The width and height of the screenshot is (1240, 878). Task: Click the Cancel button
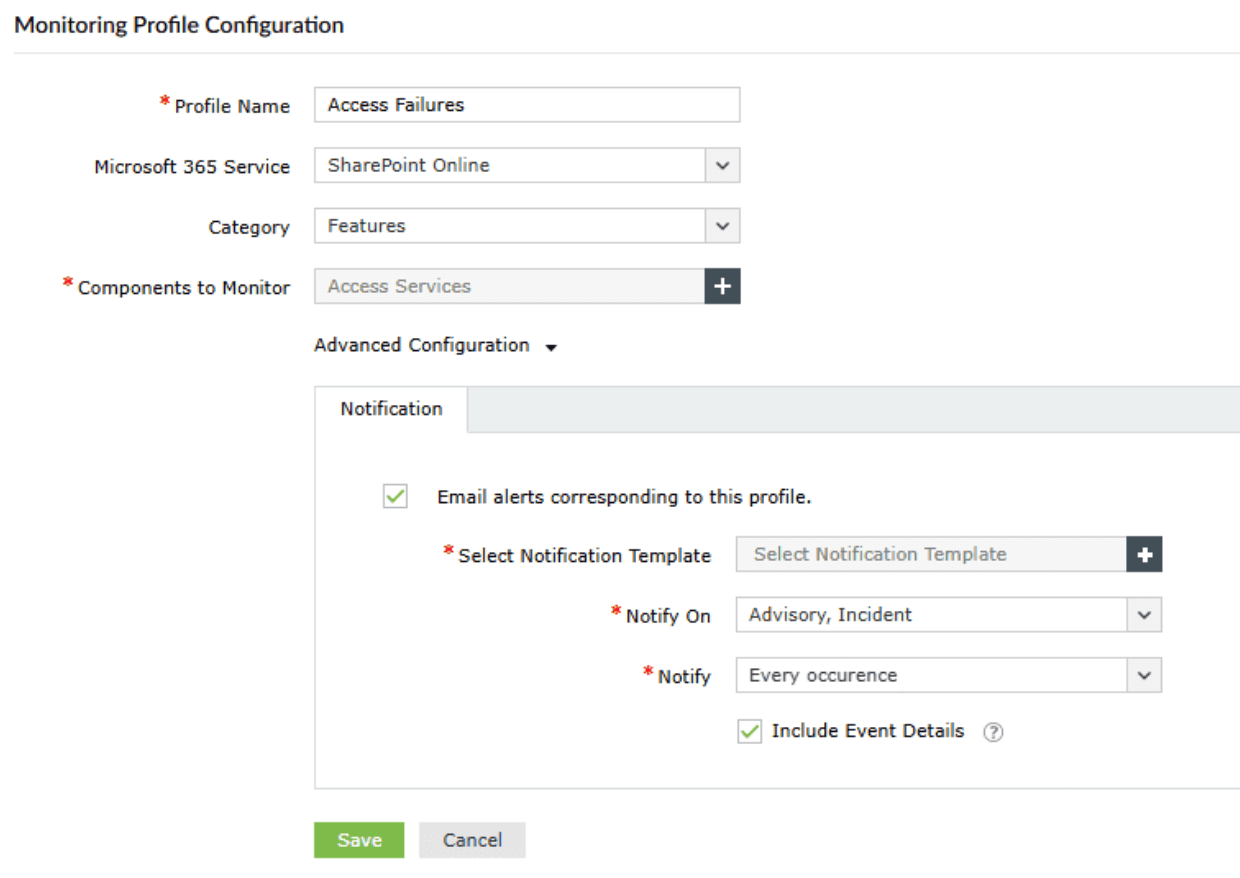tap(472, 840)
